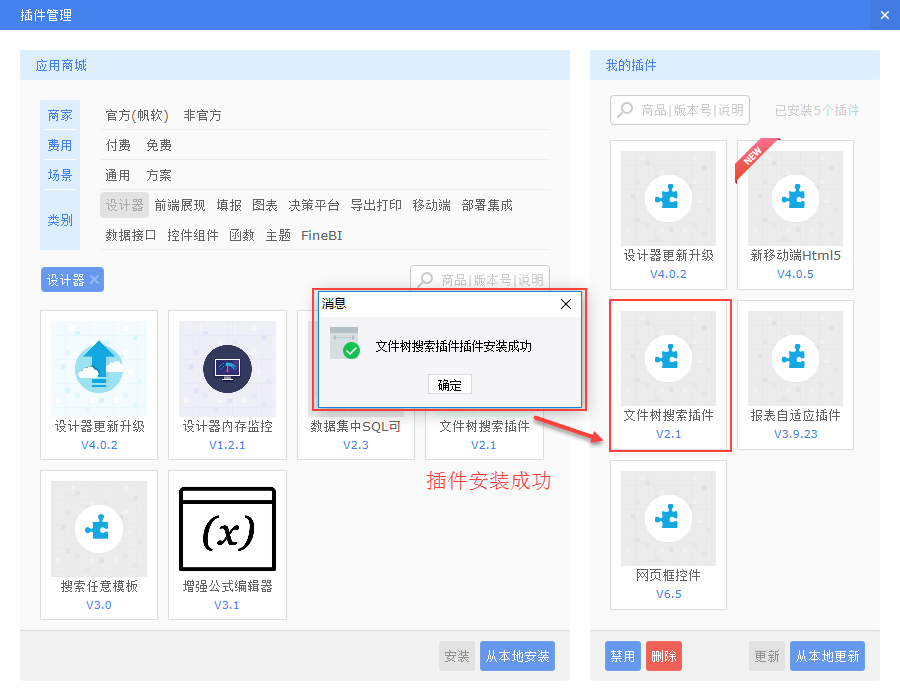The width and height of the screenshot is (900, 700).
Task: Click V6.5 version under 网页框控件
Action: point(669,594)
